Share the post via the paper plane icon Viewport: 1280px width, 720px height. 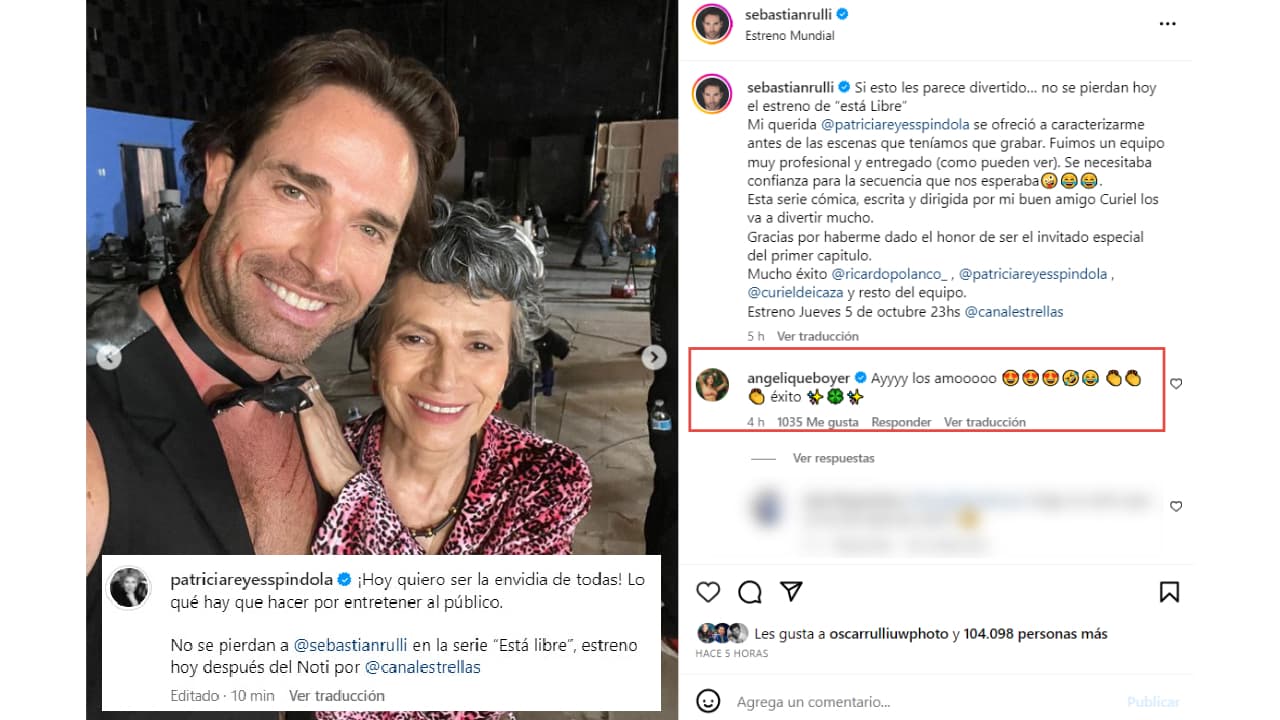(792, 592)
